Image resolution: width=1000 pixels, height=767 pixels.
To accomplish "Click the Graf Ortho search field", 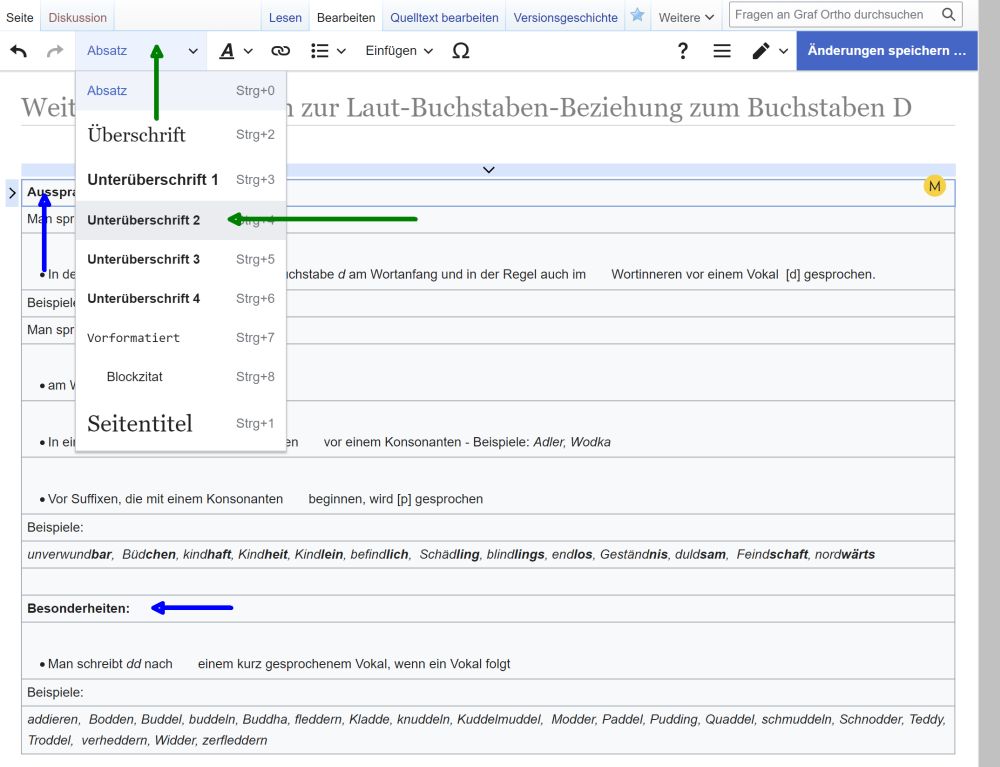I will (830, 15).
